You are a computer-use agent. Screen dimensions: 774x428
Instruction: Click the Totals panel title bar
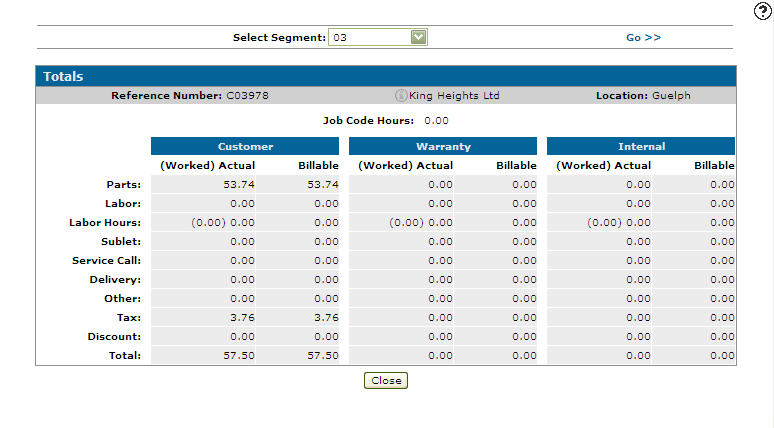tap(385, 76)
